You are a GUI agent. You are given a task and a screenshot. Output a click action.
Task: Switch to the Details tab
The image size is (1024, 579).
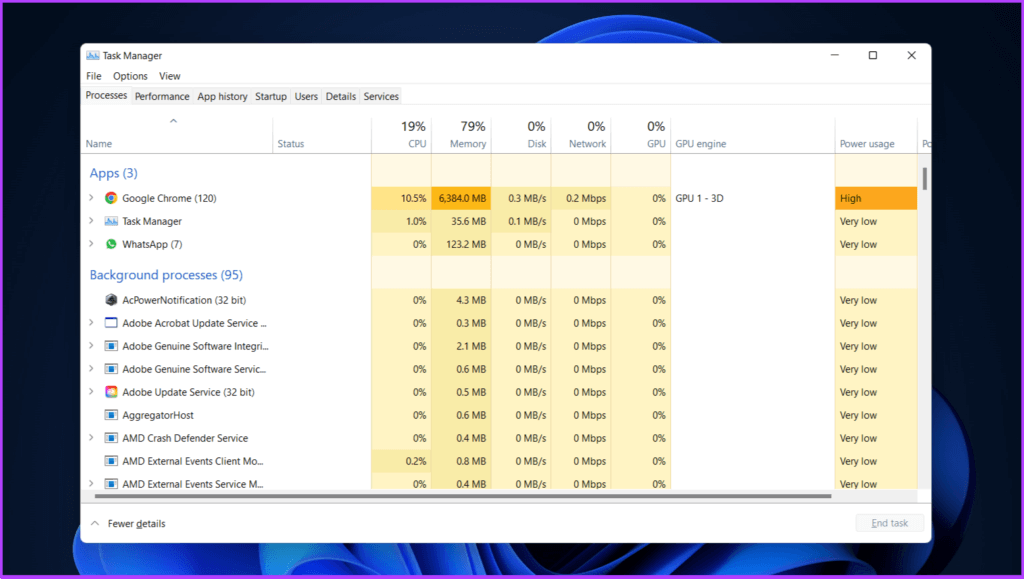pyautogui.click(x=341, y=96)
